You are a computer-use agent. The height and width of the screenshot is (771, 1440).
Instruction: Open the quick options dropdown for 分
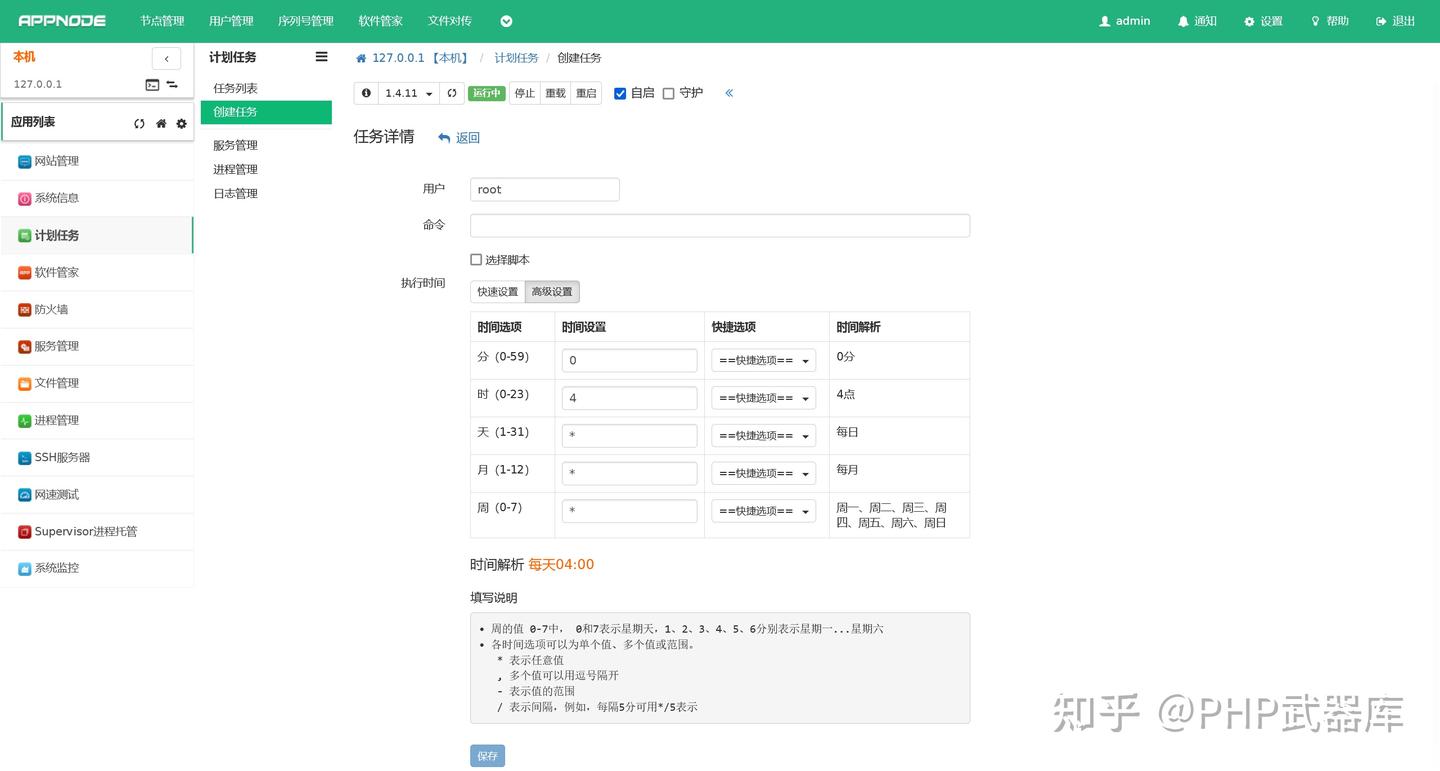point(763,360)
